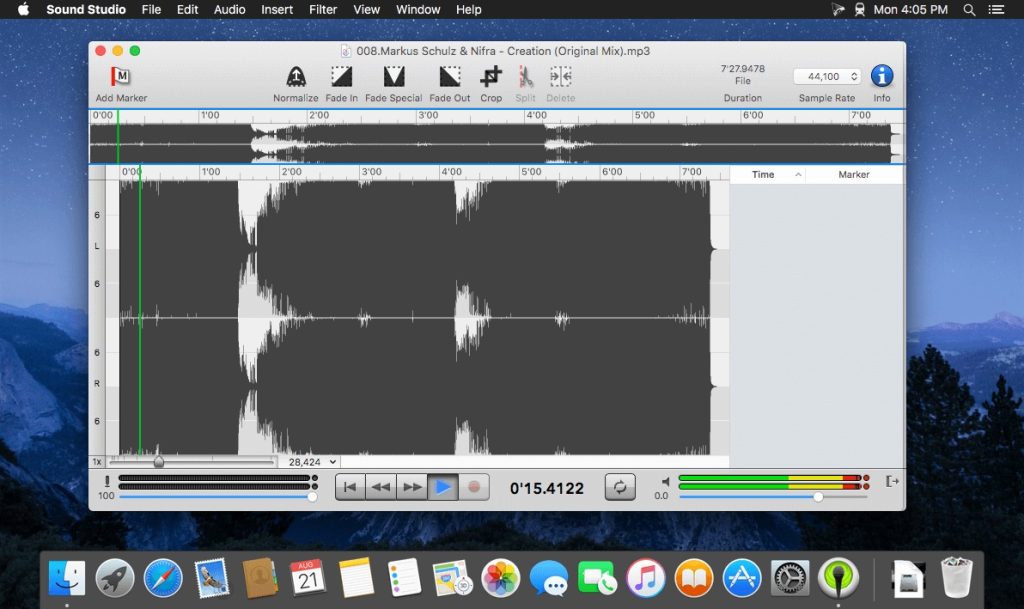Open the Filter menu

coord(323,9)
